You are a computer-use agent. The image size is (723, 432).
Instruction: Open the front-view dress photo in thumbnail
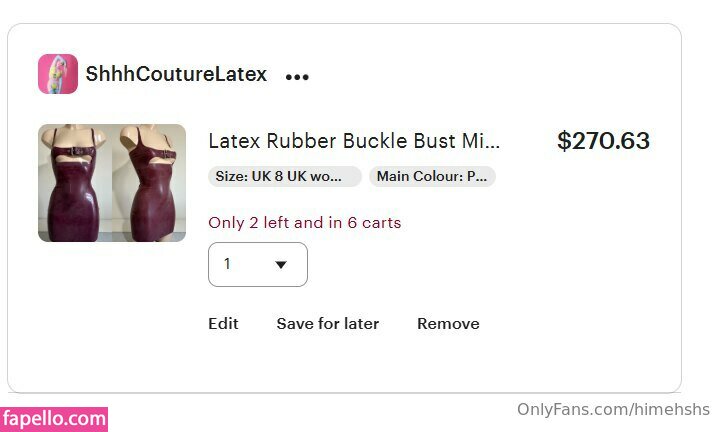coord(75,183)
